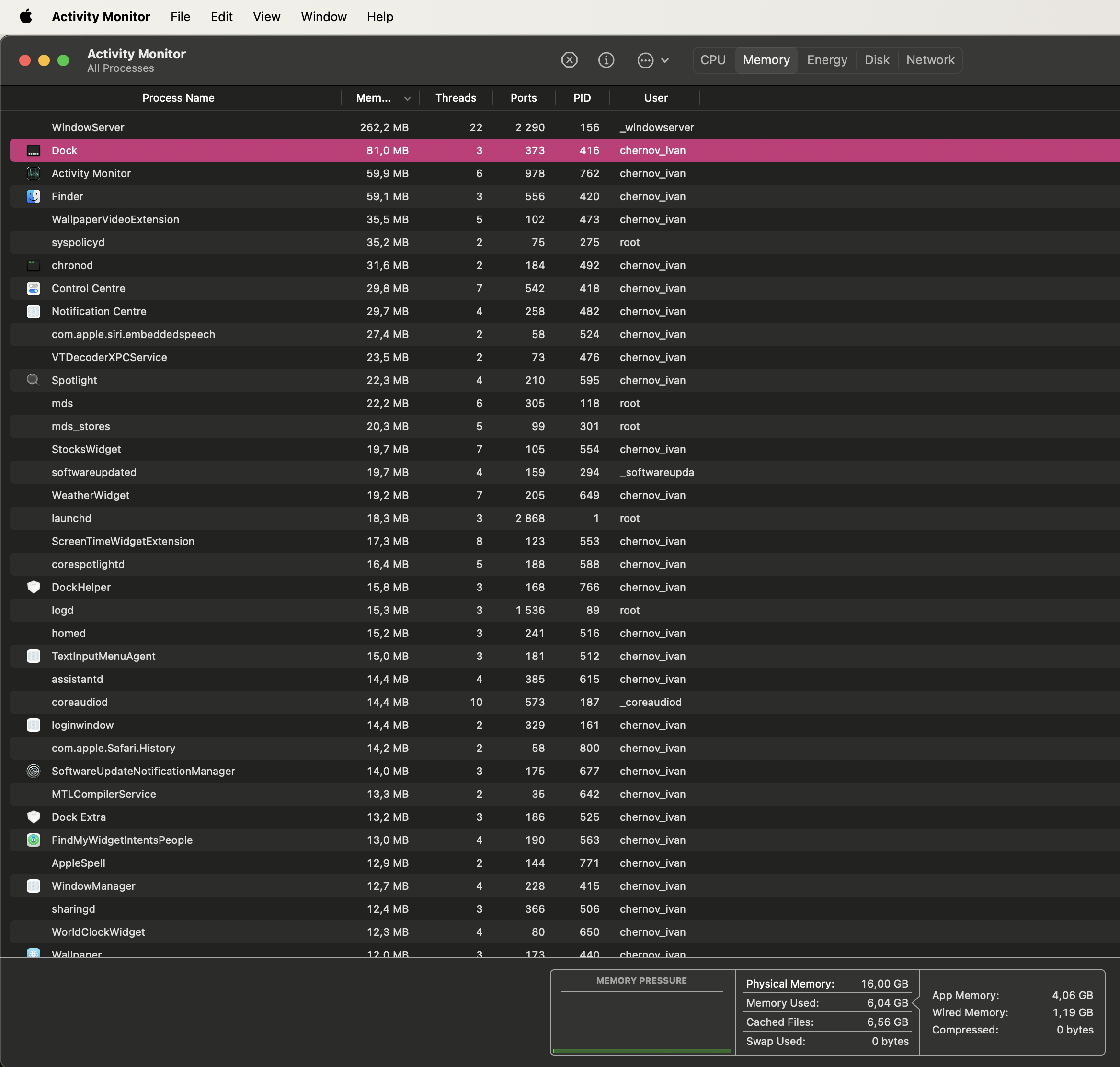Select the ScreenTimeWidgetExtension row
Image resolution: width=1120 pixels, height=1067 pixels.
pos(564,541)
